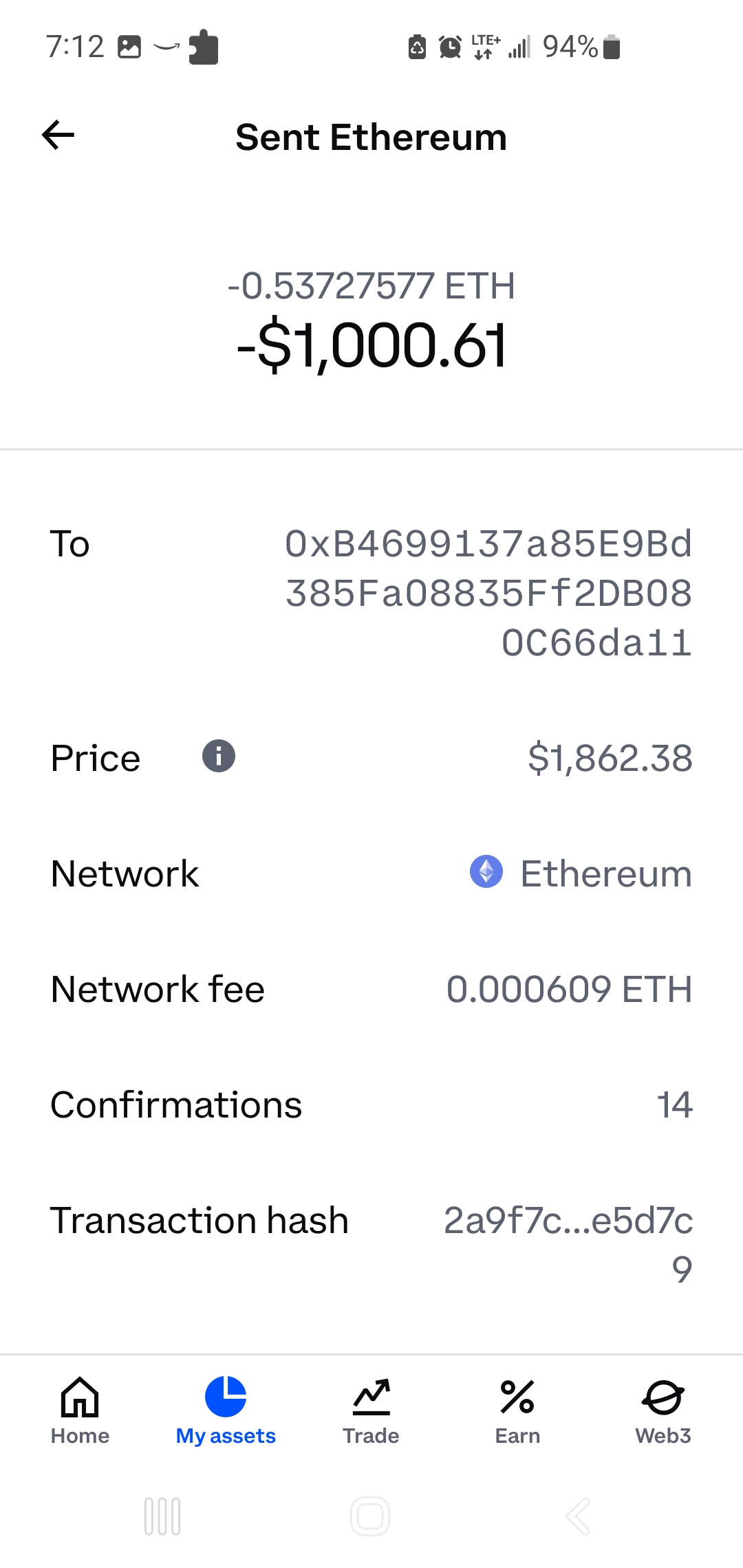
Task: Navigate to the Web3 tab
Action: click(x=663, y=1411)
